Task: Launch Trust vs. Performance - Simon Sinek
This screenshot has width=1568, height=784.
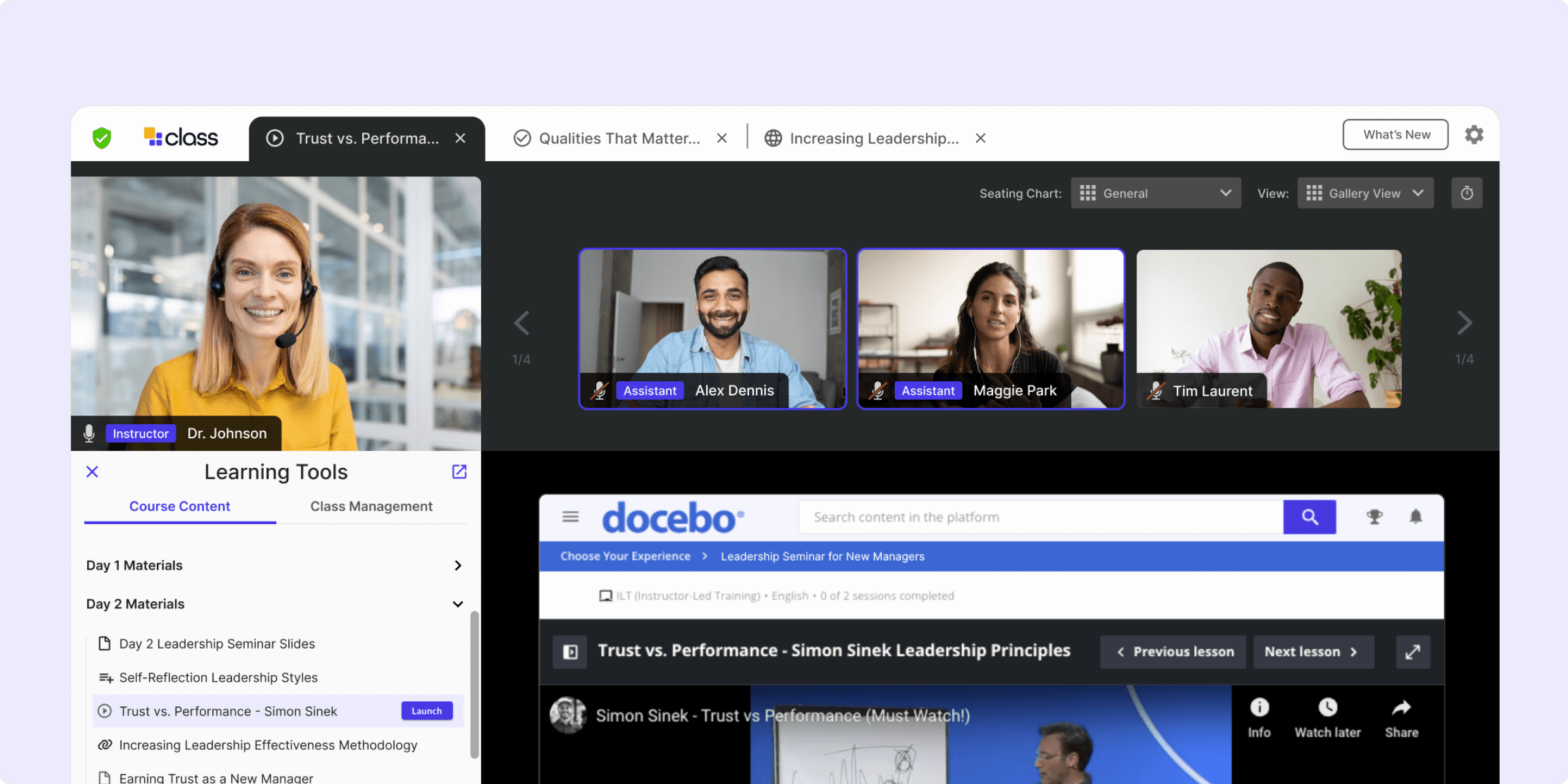Action: (x=427, y=711)
